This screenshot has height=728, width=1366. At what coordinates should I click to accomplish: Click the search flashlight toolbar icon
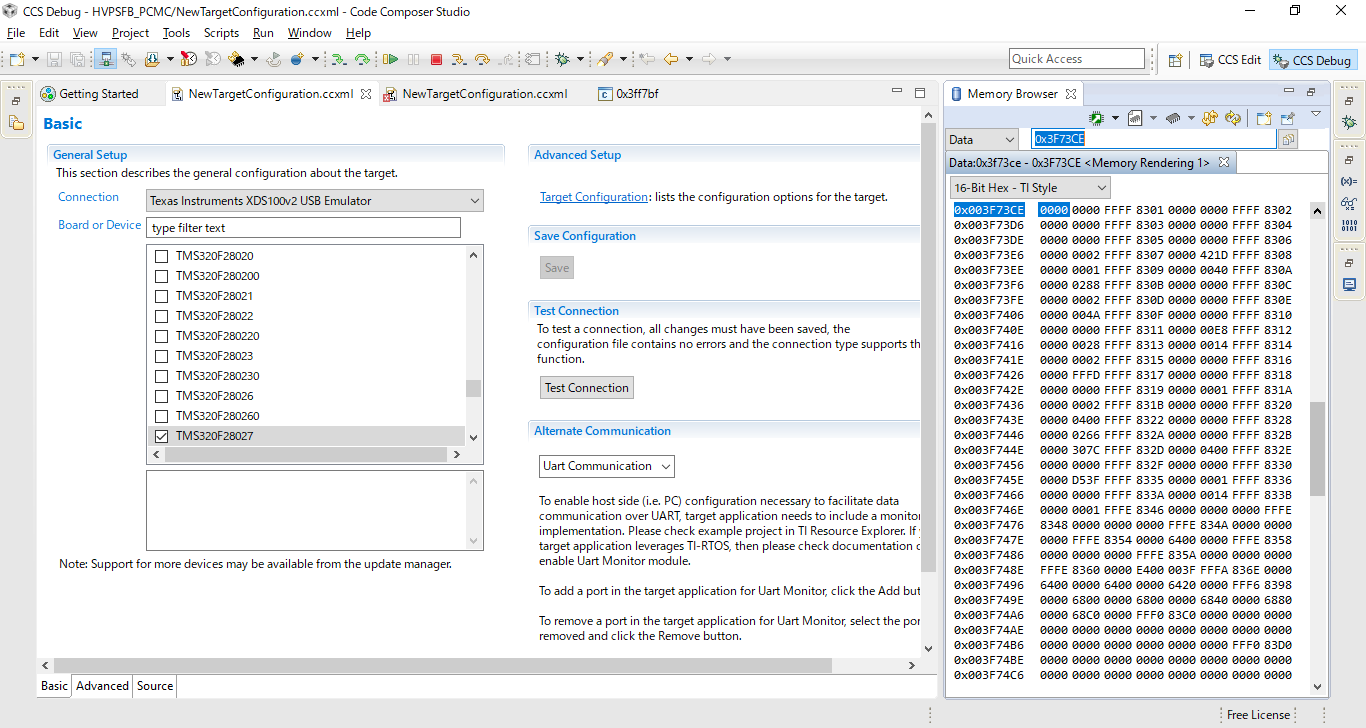point(605,59)
